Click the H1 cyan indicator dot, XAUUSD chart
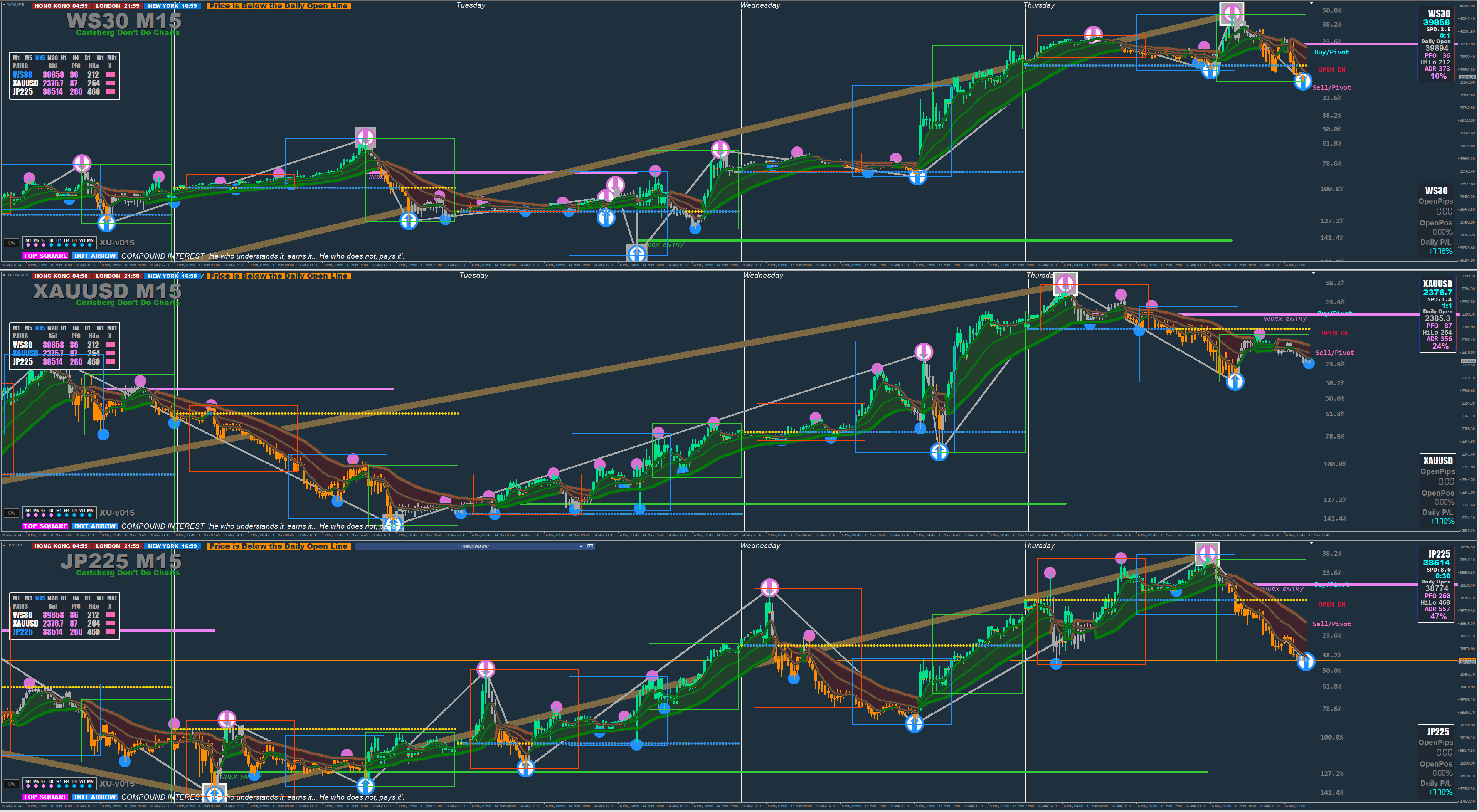The image size is (1479, 812). [x=59, y=515]
